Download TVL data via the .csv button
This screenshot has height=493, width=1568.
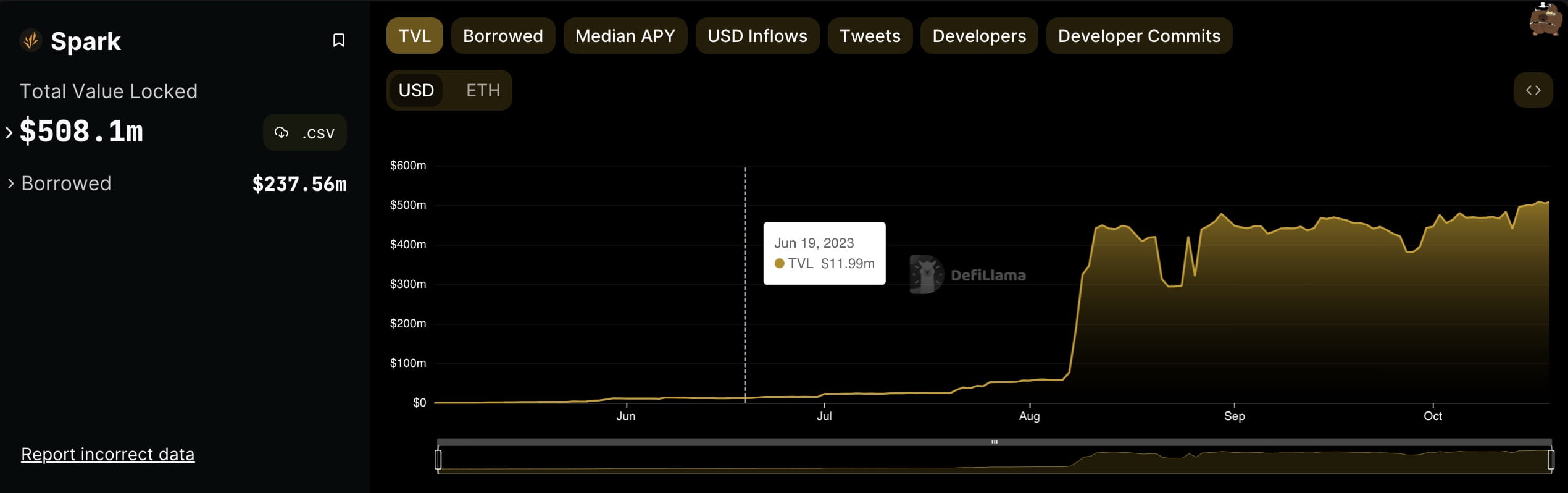pyautogui.click(x=304, y=132)
